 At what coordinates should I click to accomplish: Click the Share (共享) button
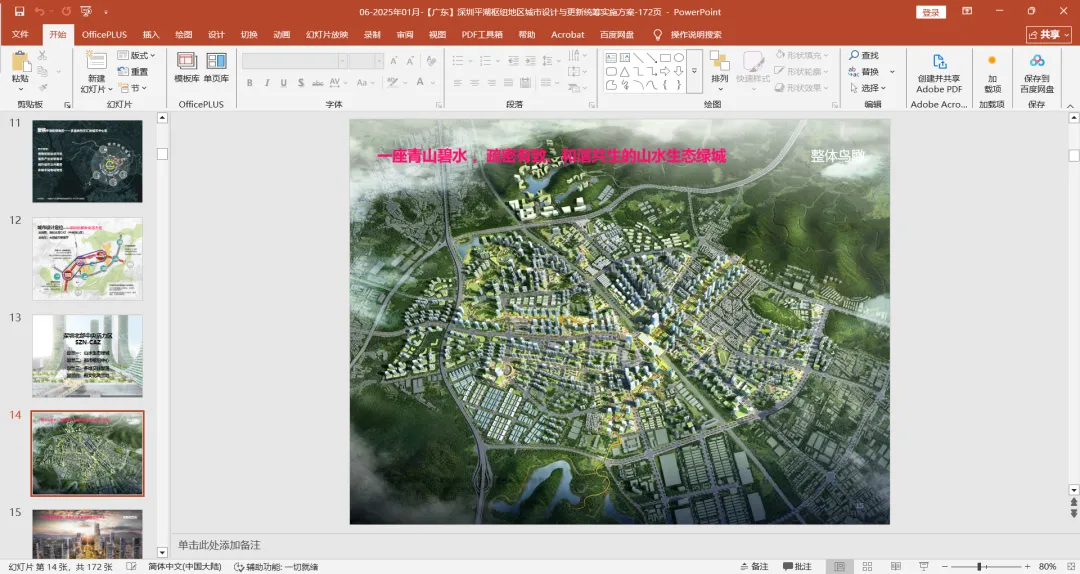(1050, 34)
